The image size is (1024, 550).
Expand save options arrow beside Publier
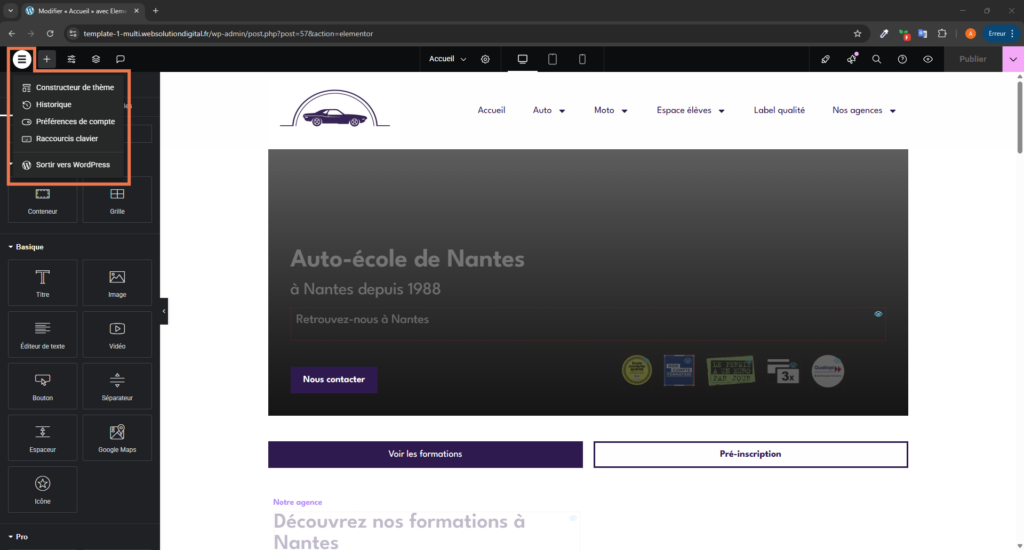click(x=1013, y=59)
